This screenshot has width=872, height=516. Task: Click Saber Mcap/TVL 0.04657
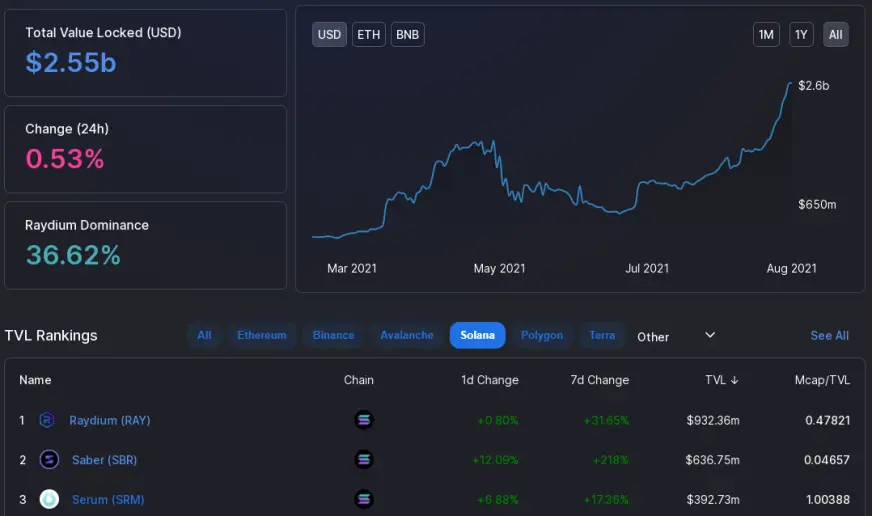[x=826, y=460]
